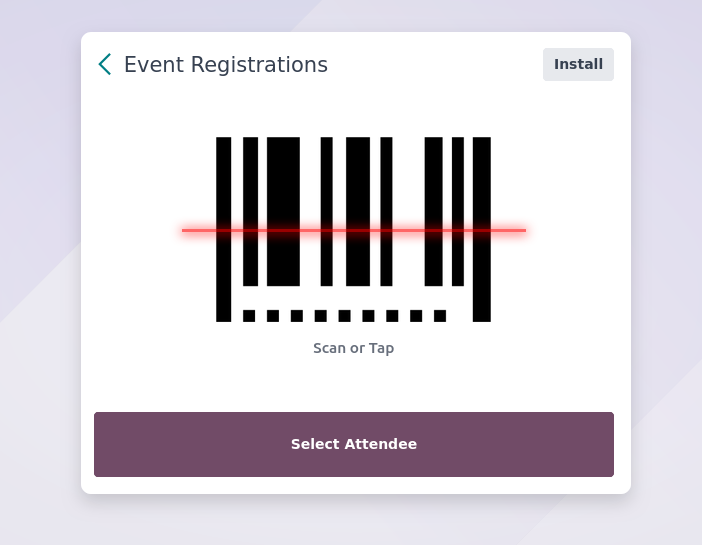702x545 pixels.
Task: Go back using the teal chevron arrow
Action: (105, 64)
